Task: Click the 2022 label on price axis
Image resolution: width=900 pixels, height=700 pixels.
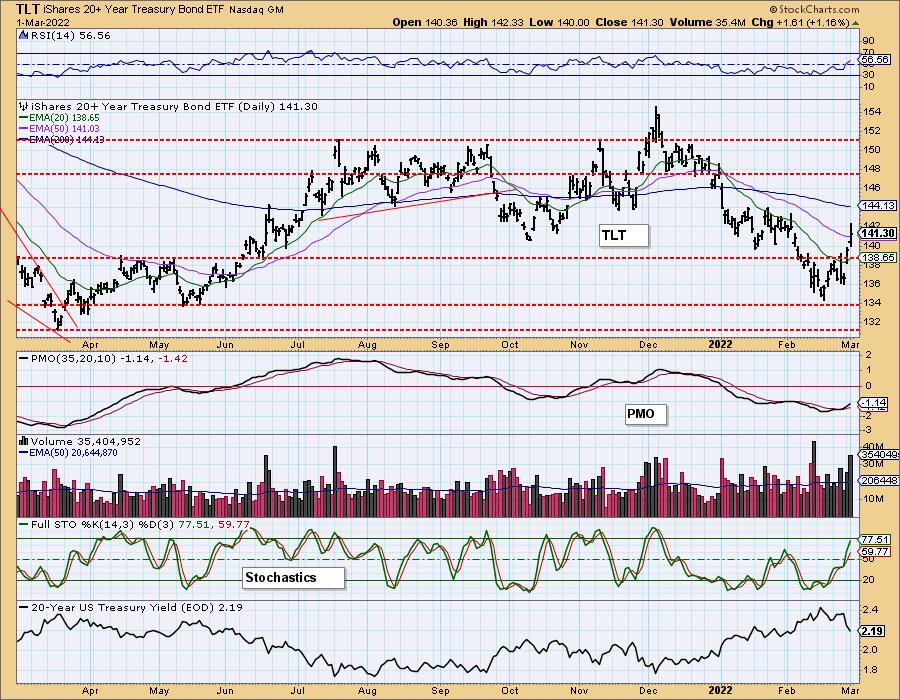Action: [720, 344]
